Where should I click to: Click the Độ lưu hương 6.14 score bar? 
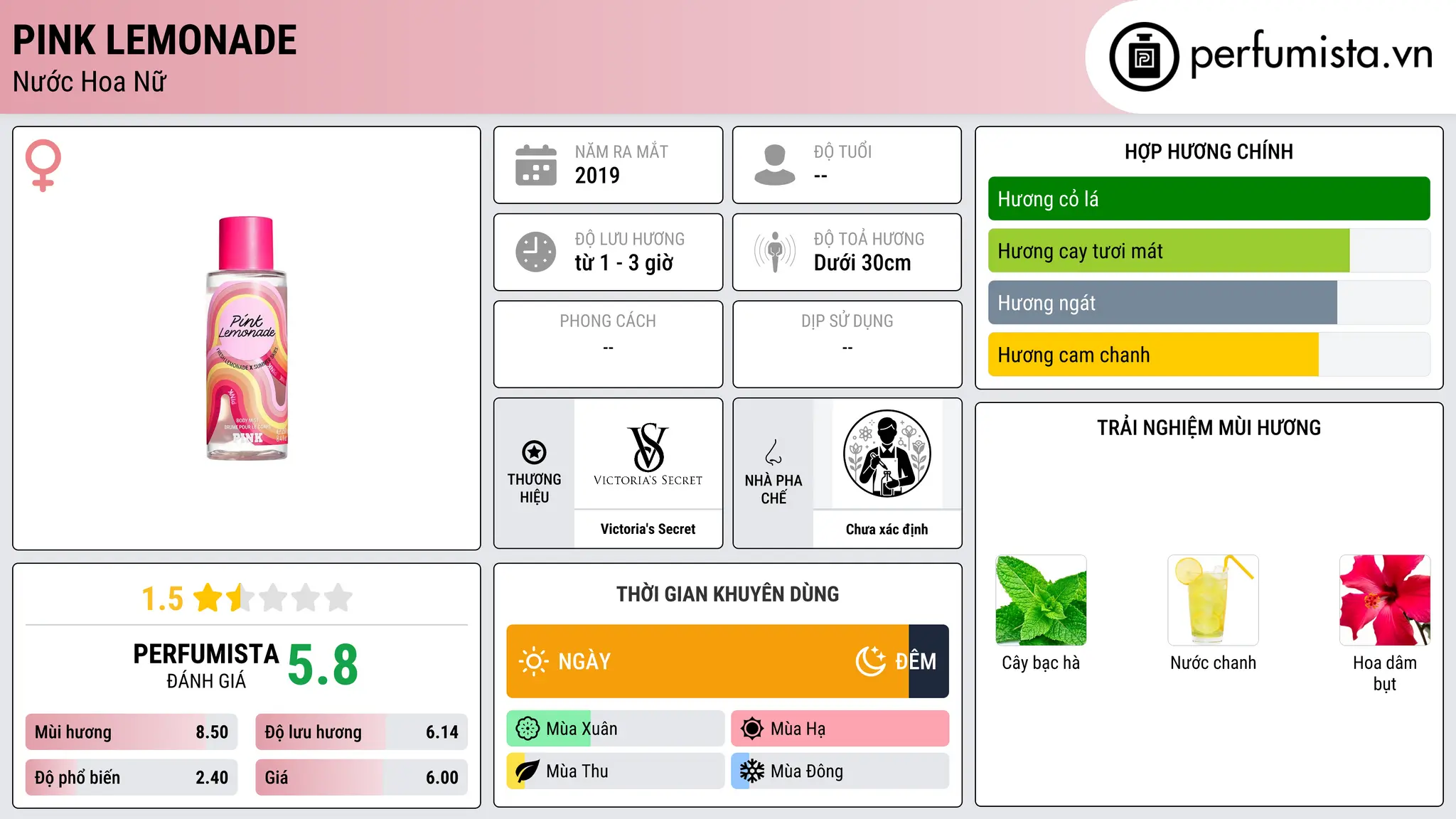(x=362, y=732)
